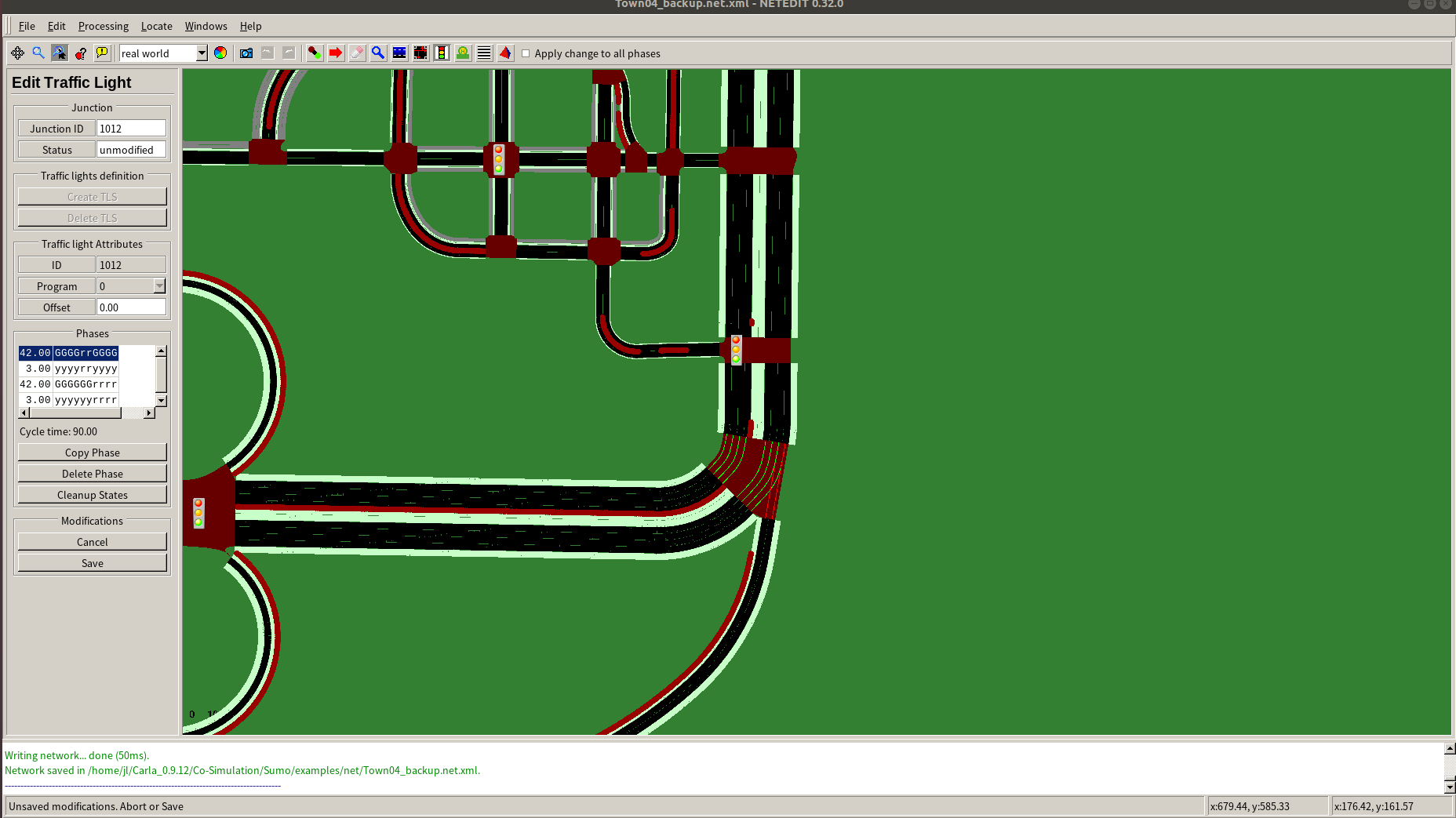This screenshot has height=818, width=1456.
Task: Open the File menu
Action: point(27,26)
